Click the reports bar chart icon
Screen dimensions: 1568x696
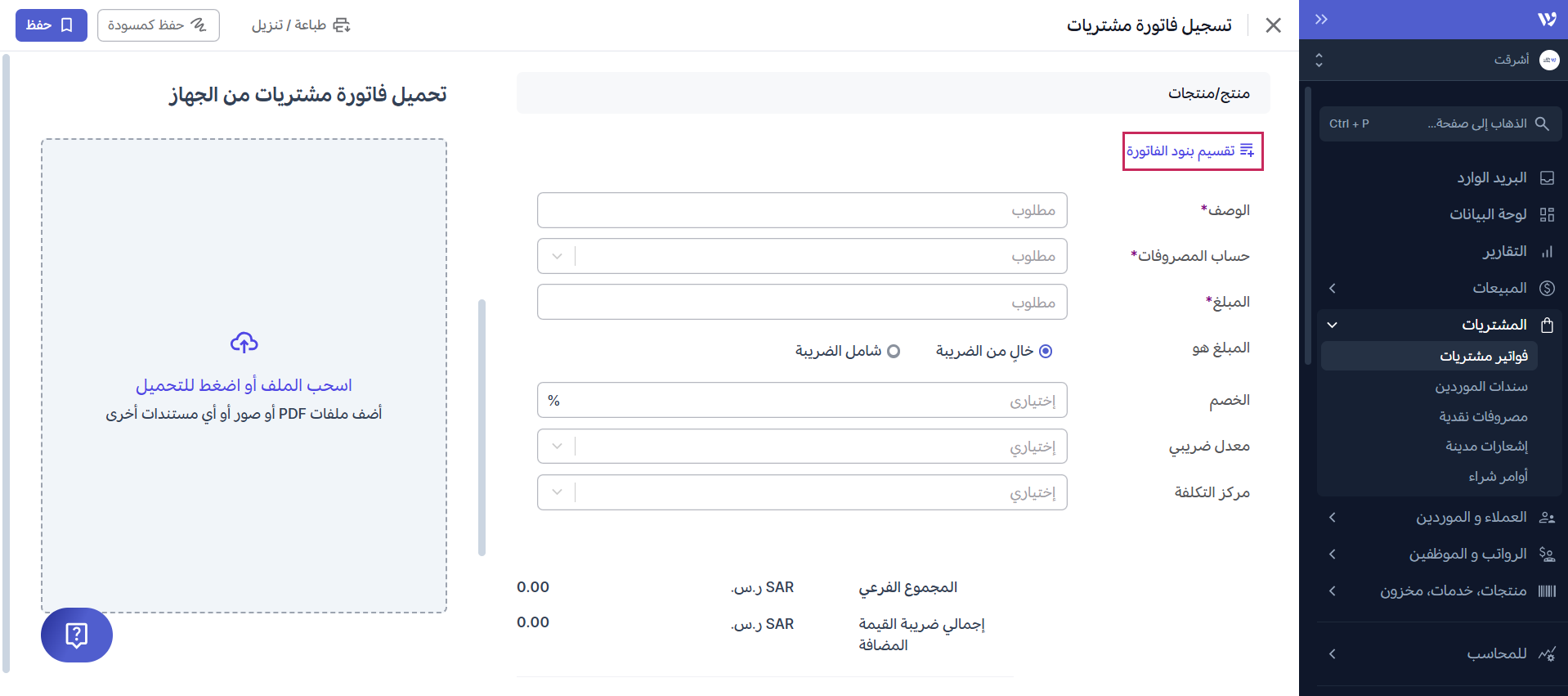tap(1547, 252)
